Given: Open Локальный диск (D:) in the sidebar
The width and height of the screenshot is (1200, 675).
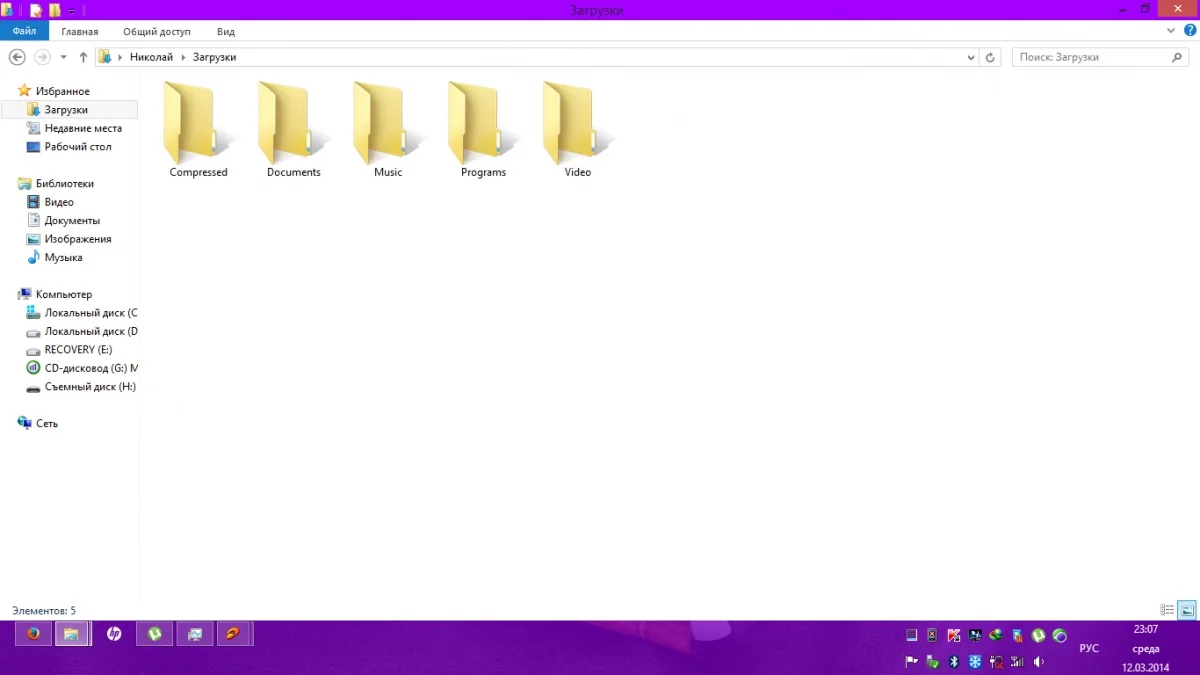Looking at the screenshot, I should coord(82,332).
